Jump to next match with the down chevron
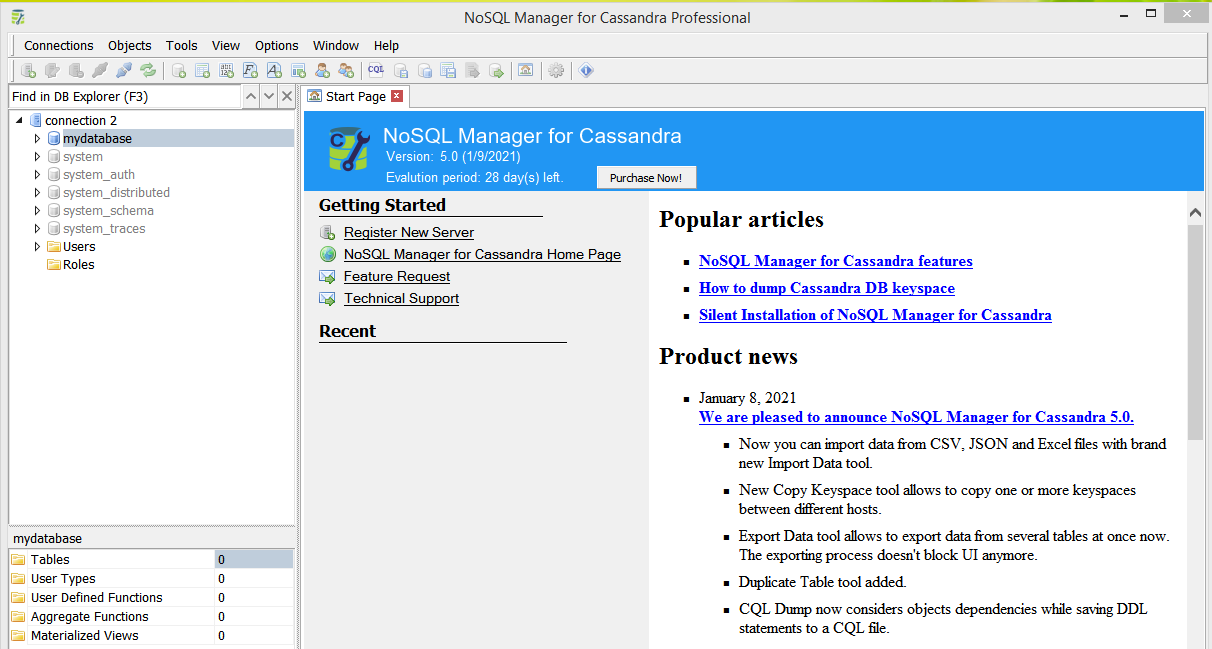Viewport: 1212px width, 649px height. [x=269, y=96]
